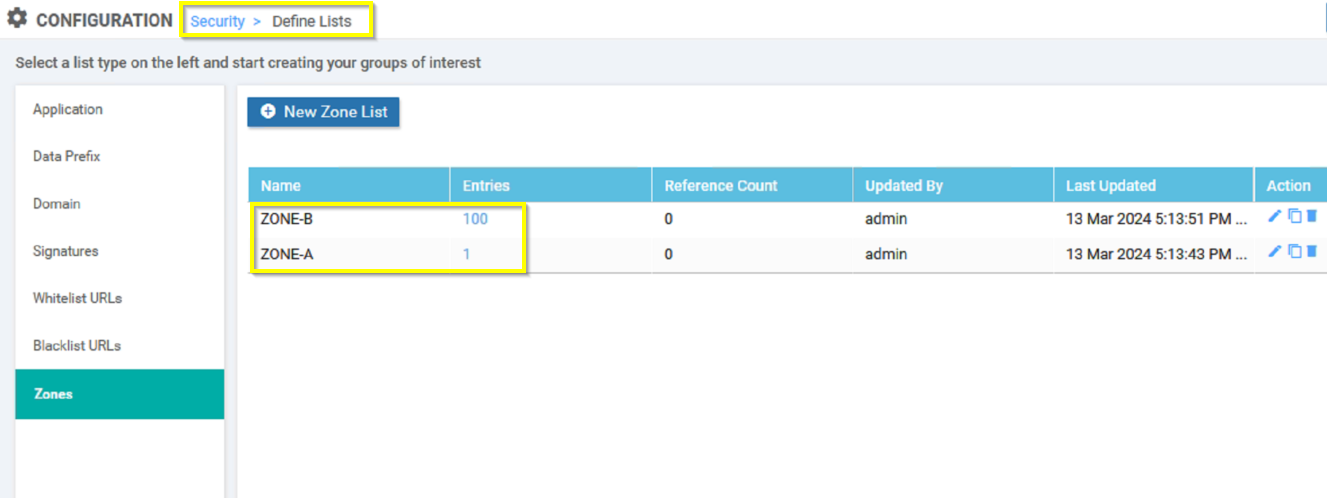Sort by the Updated By column header
1327x498 pixels.
click(x=953, y=185)
